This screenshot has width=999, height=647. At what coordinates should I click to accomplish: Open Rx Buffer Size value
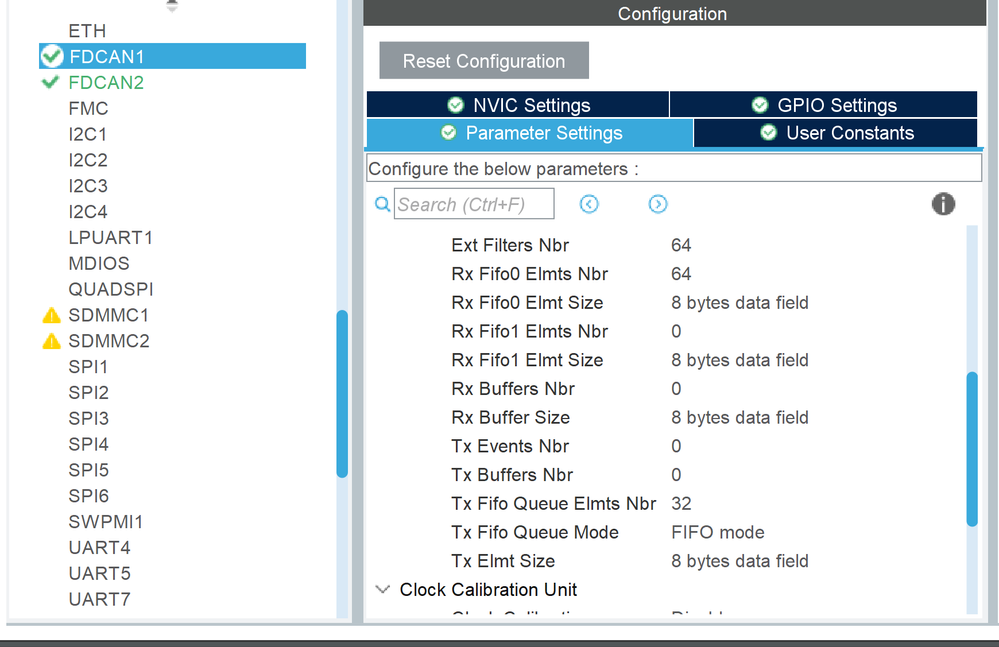pos(740,417)
